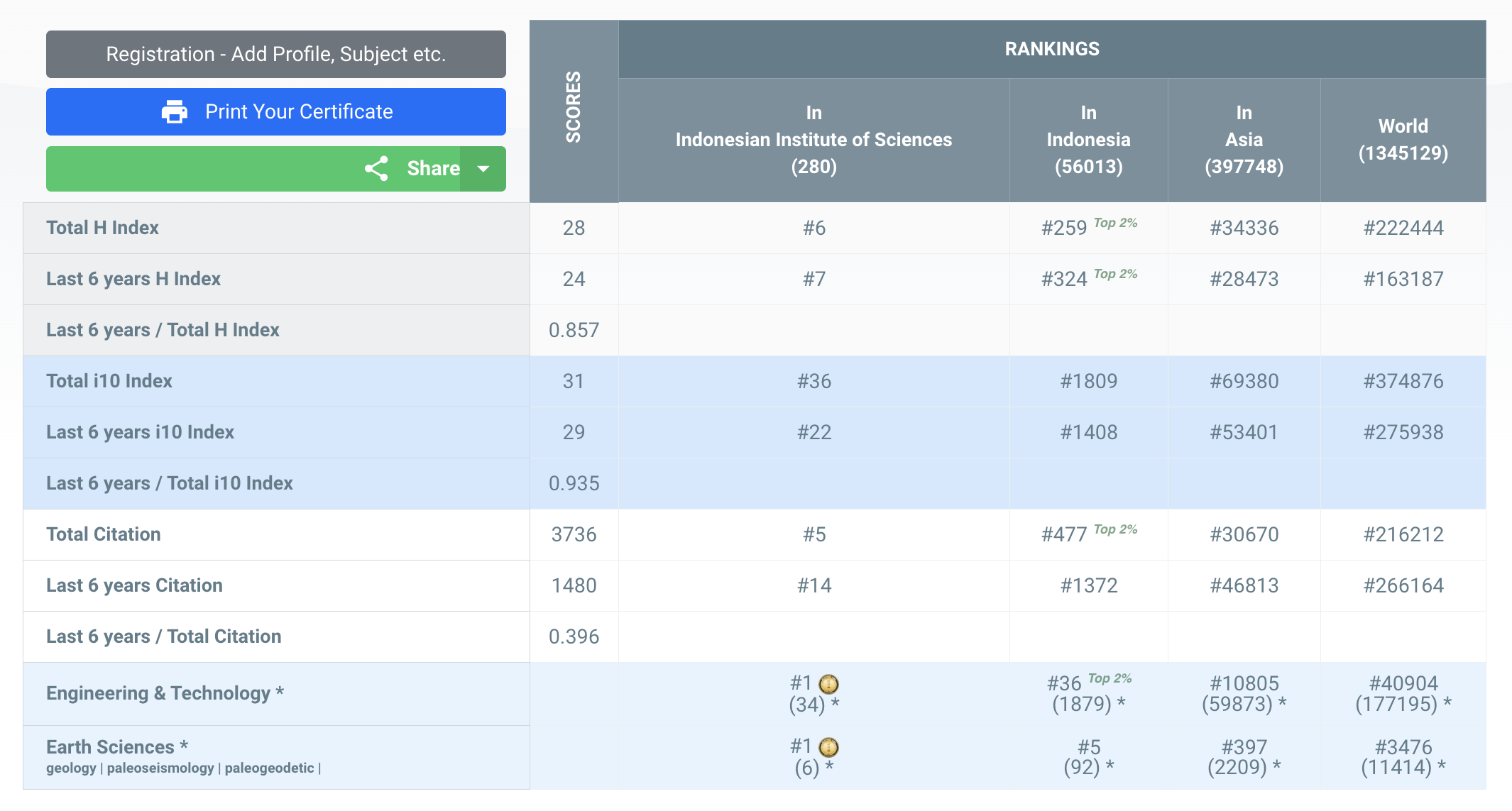Click the Earth Sciences * subject label
The image size is (1512, 811).
[117, 747]
